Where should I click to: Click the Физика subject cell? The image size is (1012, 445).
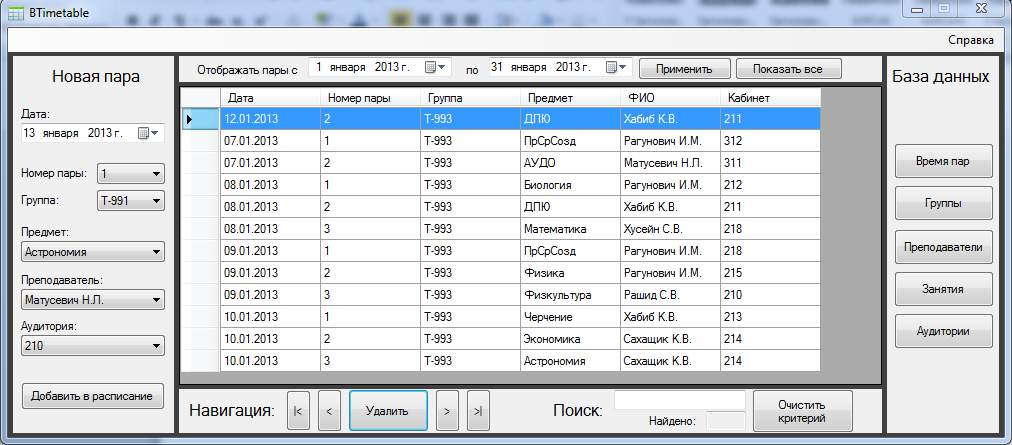571,273
